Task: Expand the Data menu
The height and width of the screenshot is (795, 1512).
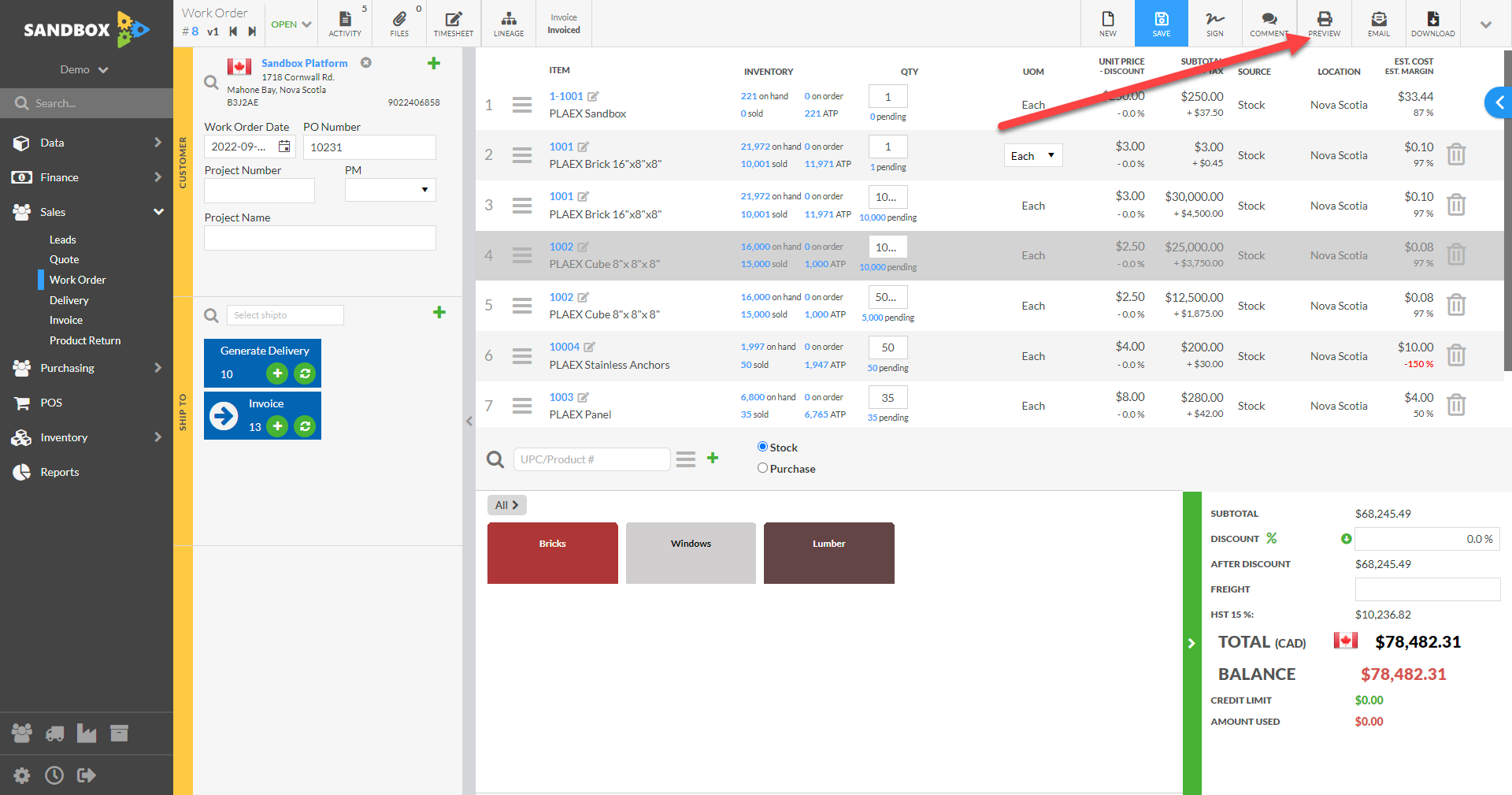Action: (x=87, y=143)
